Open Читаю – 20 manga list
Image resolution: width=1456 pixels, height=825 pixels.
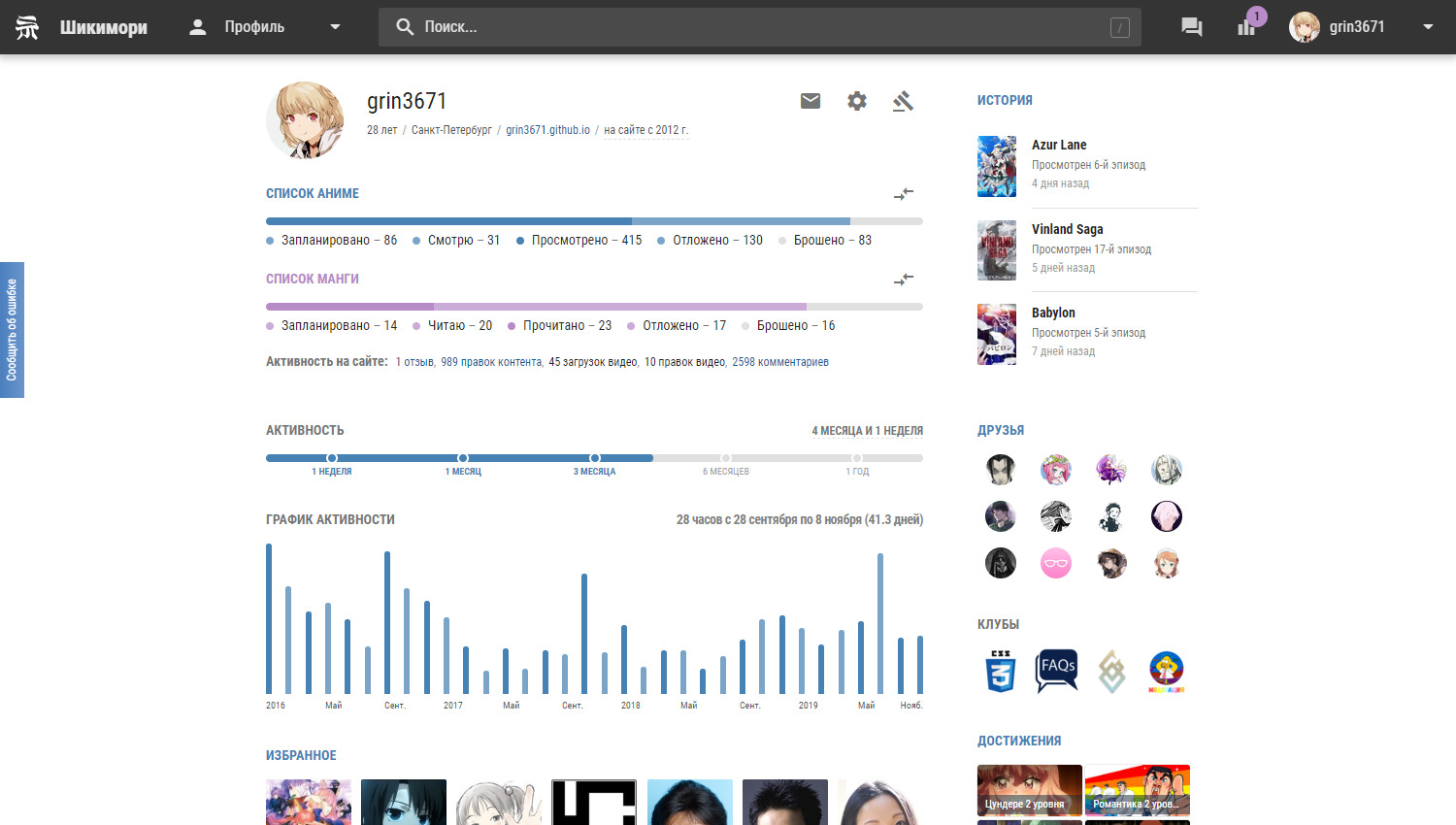pyautogui.click(x=459, y=326)
